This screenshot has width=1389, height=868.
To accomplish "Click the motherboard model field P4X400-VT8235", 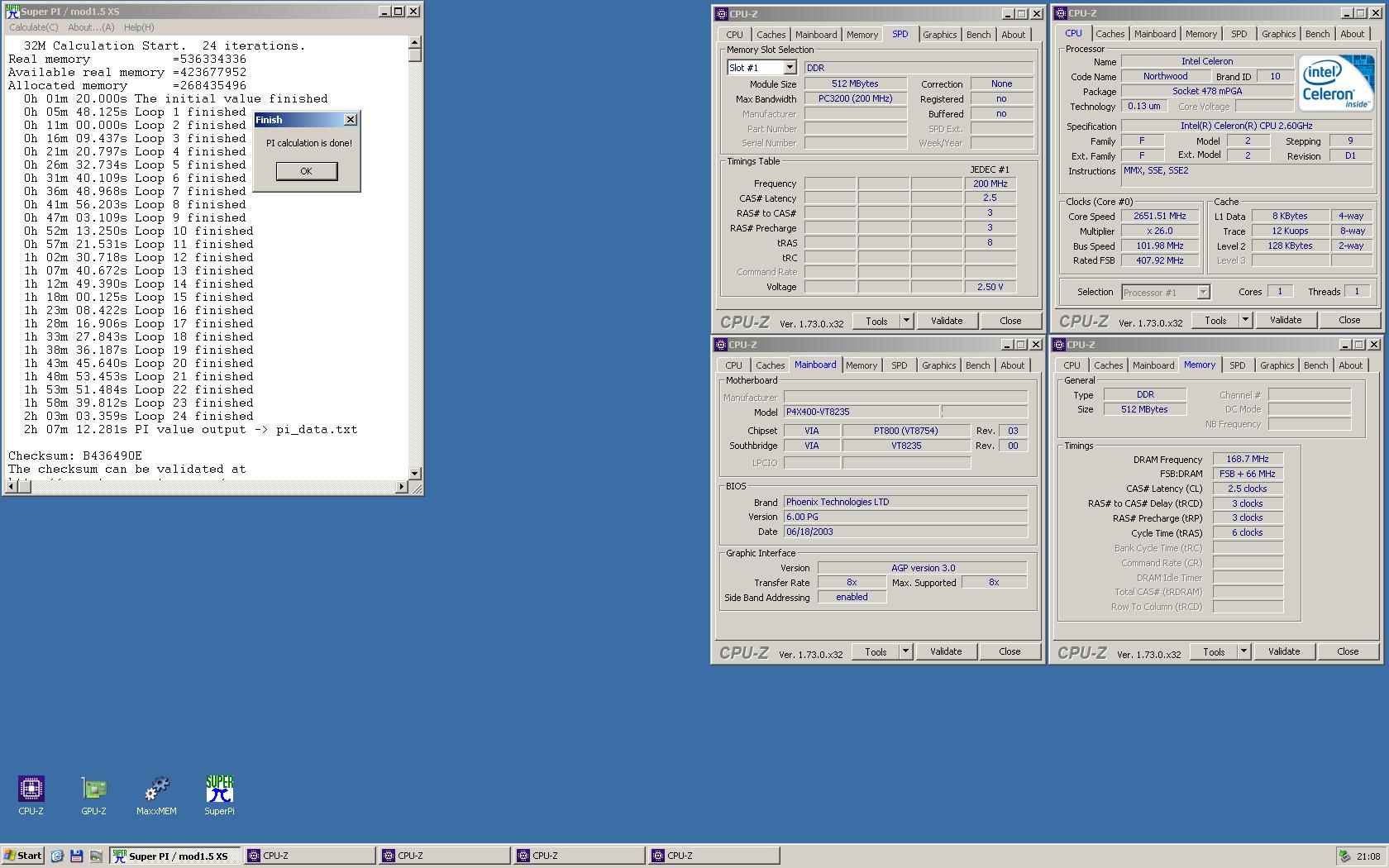I will click(x=862, y=412).
